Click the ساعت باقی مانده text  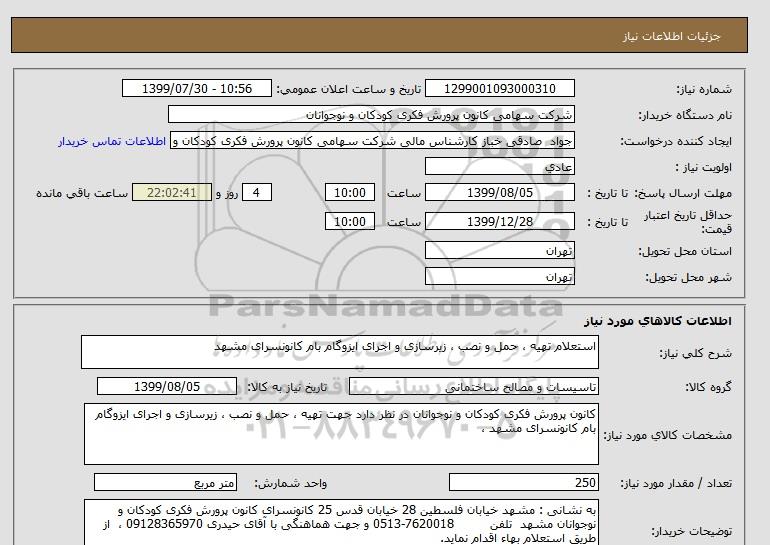tap(82, 193)
